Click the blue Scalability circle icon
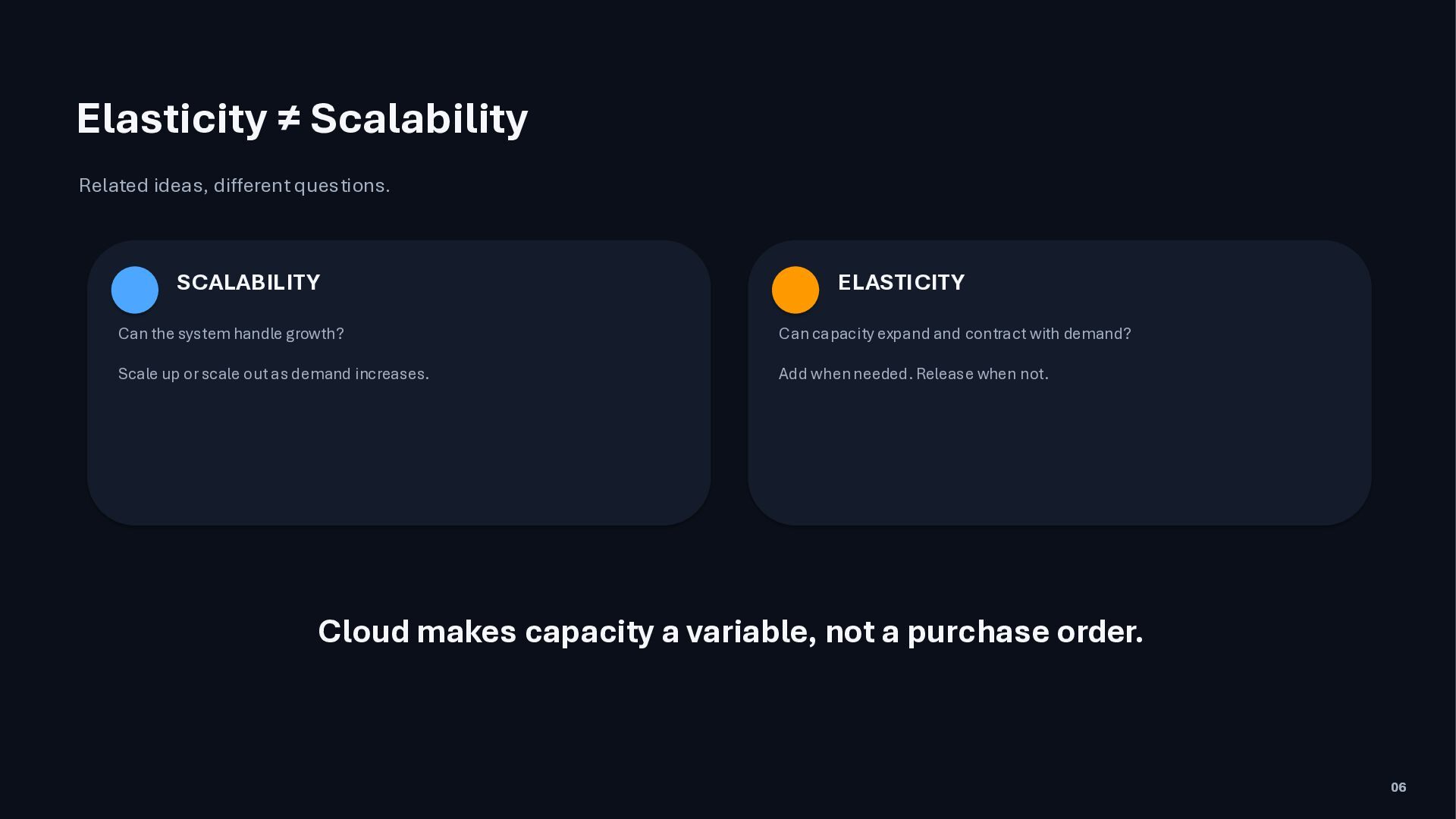The height and width of the screenshot is (819, 1456). click(135, 290)
